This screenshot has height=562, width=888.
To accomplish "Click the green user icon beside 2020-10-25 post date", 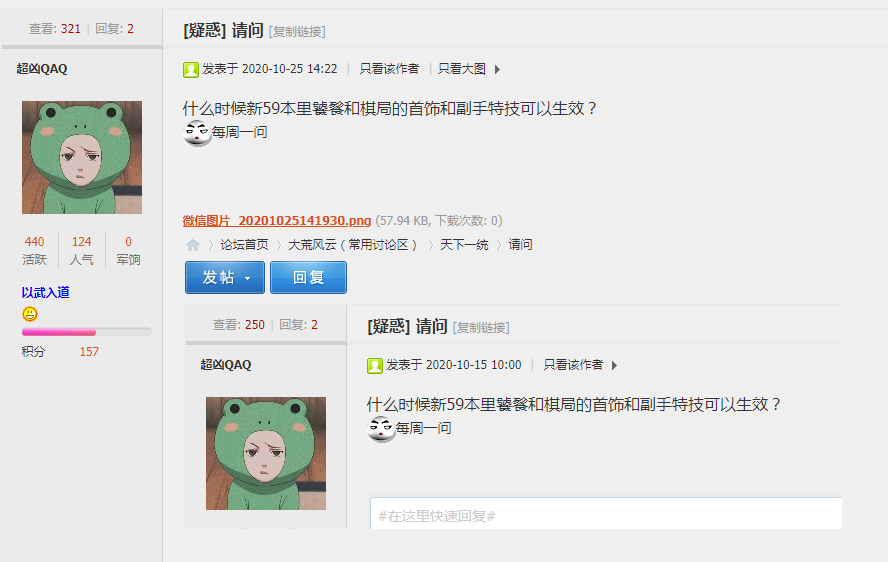I will point(191,70).
